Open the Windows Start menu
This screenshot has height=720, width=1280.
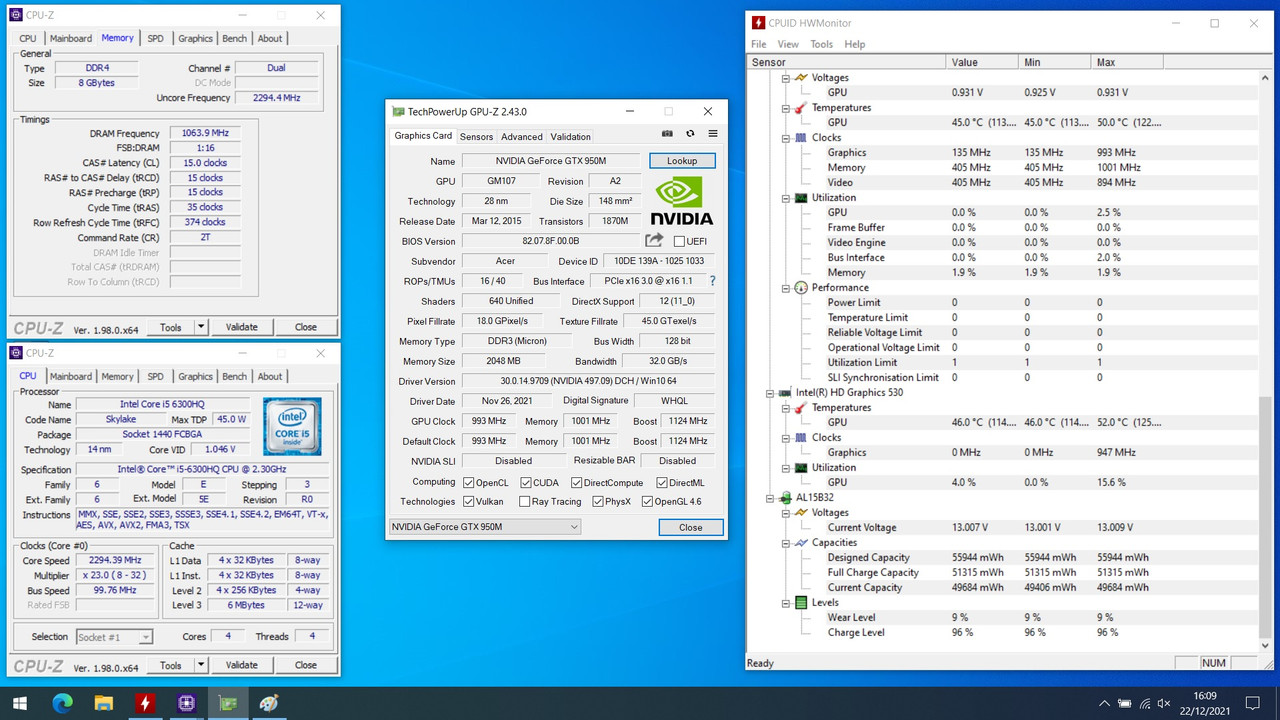click(20, 704)
